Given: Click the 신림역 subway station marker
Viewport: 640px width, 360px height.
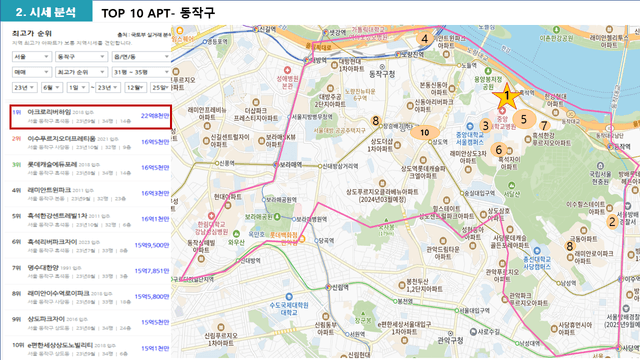Looking at the screenshot, I should [x=328, y=287].
